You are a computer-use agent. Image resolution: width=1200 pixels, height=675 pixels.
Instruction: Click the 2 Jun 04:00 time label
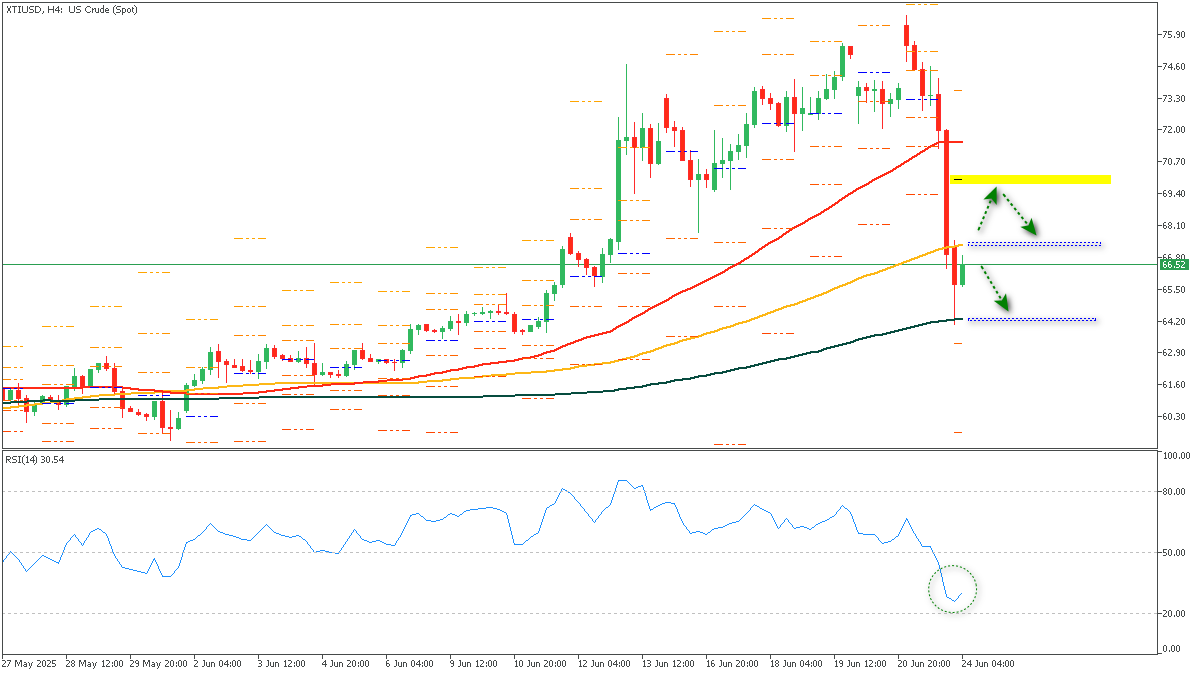click(x=217, y=663)
